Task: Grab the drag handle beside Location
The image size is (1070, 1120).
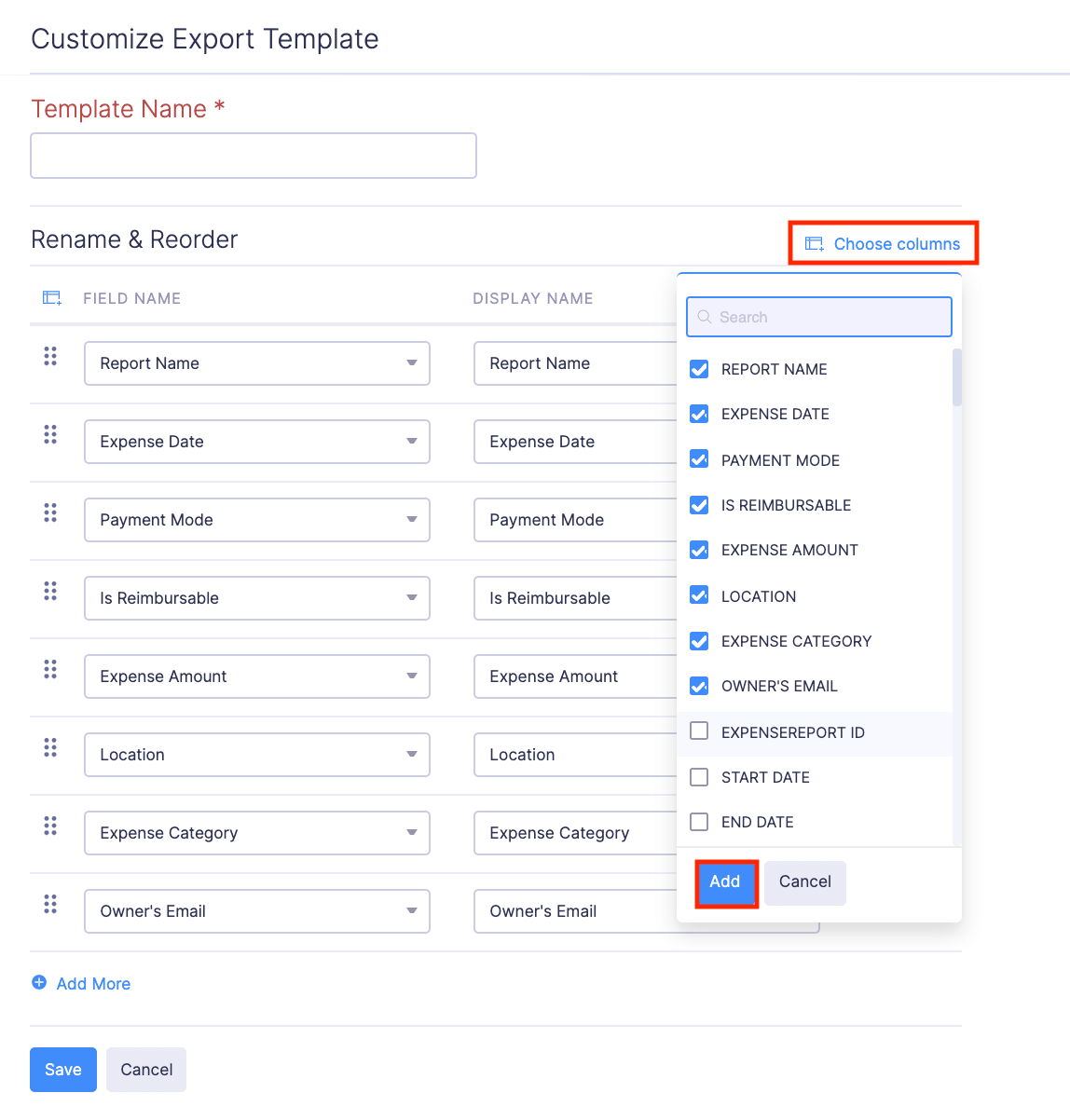Action: (50, 747)
